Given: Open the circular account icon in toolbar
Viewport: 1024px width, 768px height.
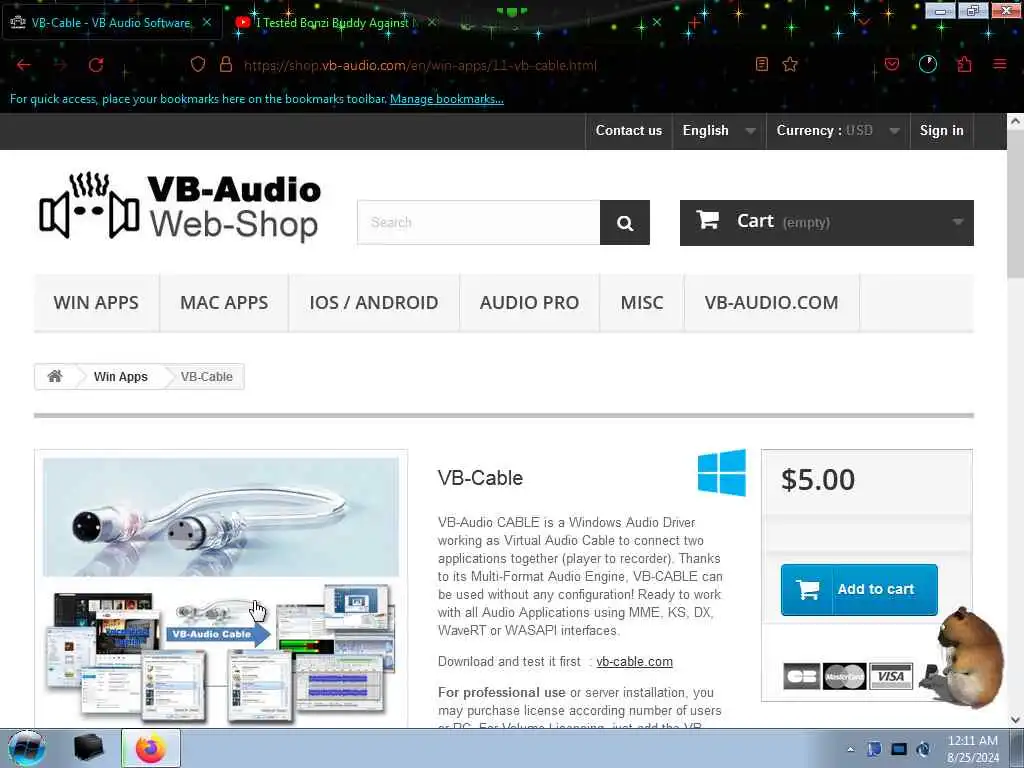Looking at the screenshot, I should point(928,64).
